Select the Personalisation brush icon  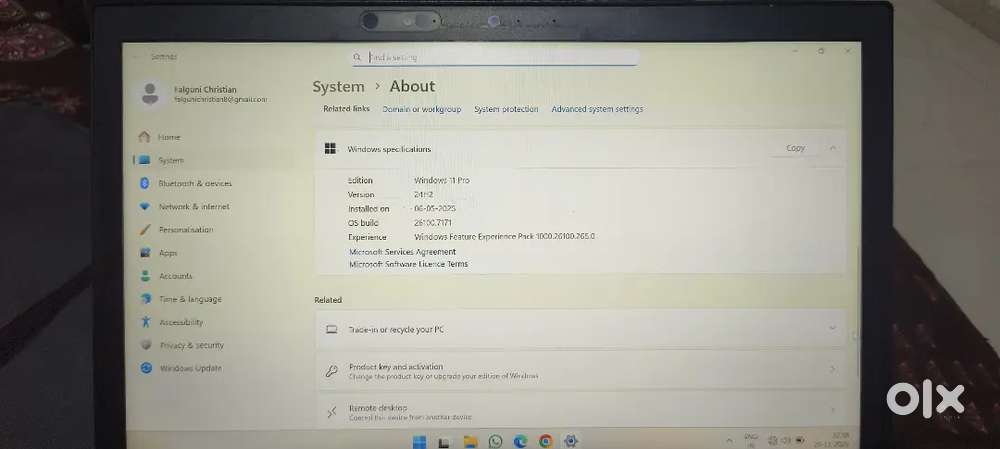[145, 229]
